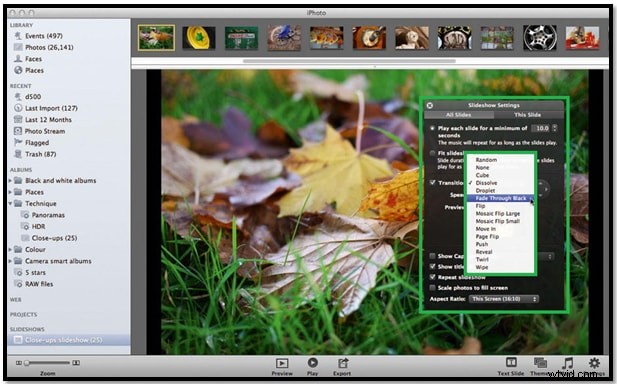Open the Themes chooser
Viewport: 617px width, 384px height.
click(x=540, y=362)
